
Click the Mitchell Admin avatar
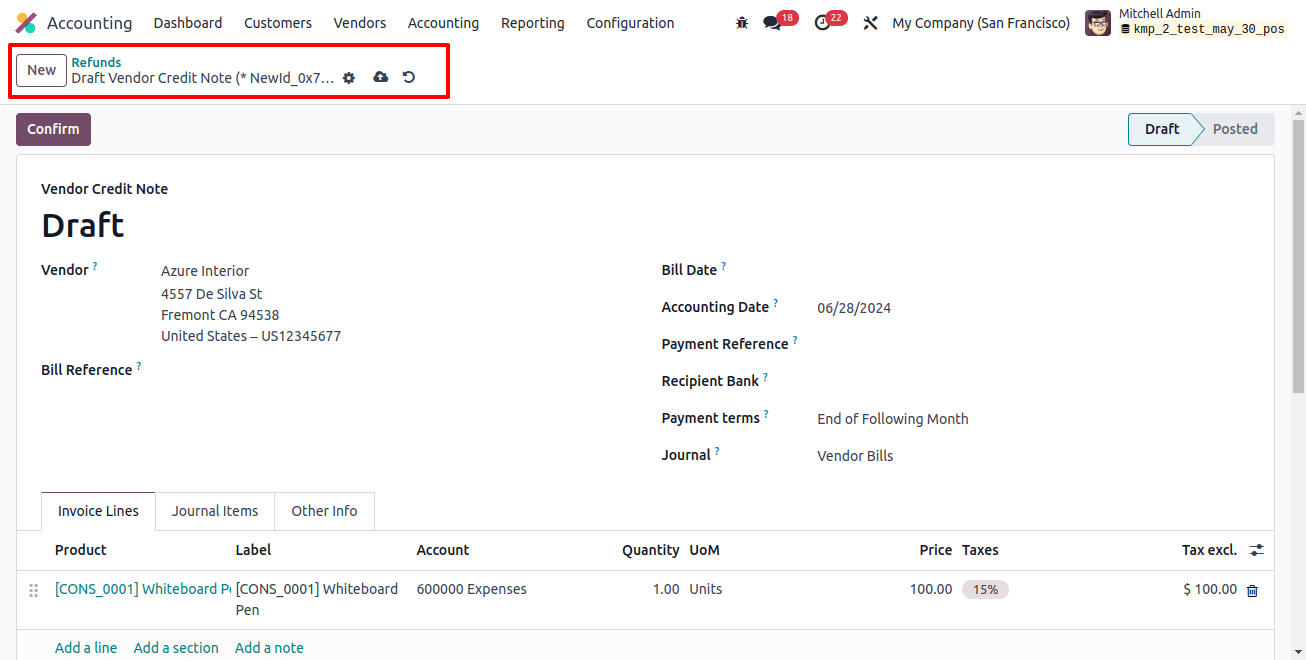1098,23
